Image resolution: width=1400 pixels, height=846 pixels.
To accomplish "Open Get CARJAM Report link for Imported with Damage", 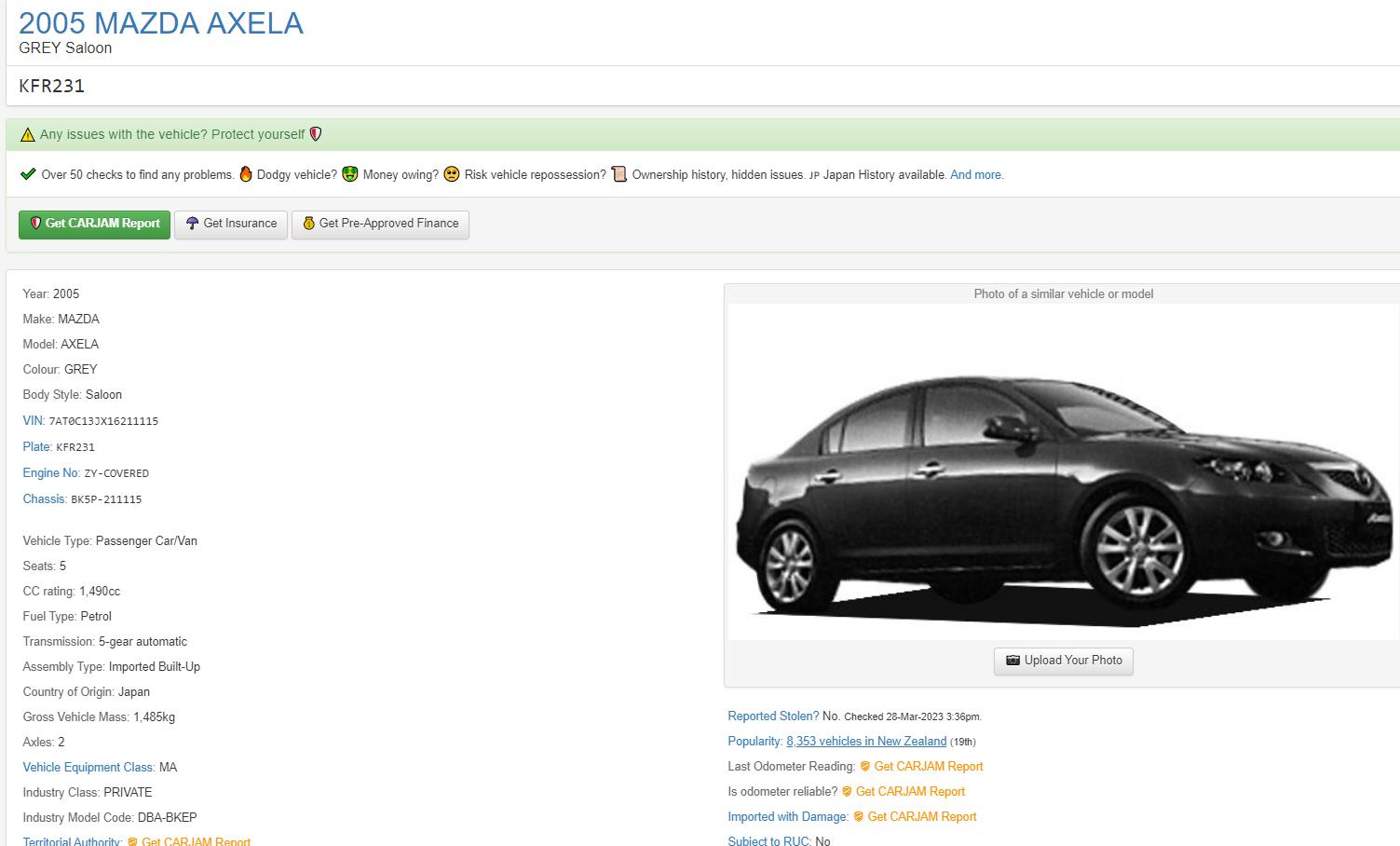I will click(922, 817).
